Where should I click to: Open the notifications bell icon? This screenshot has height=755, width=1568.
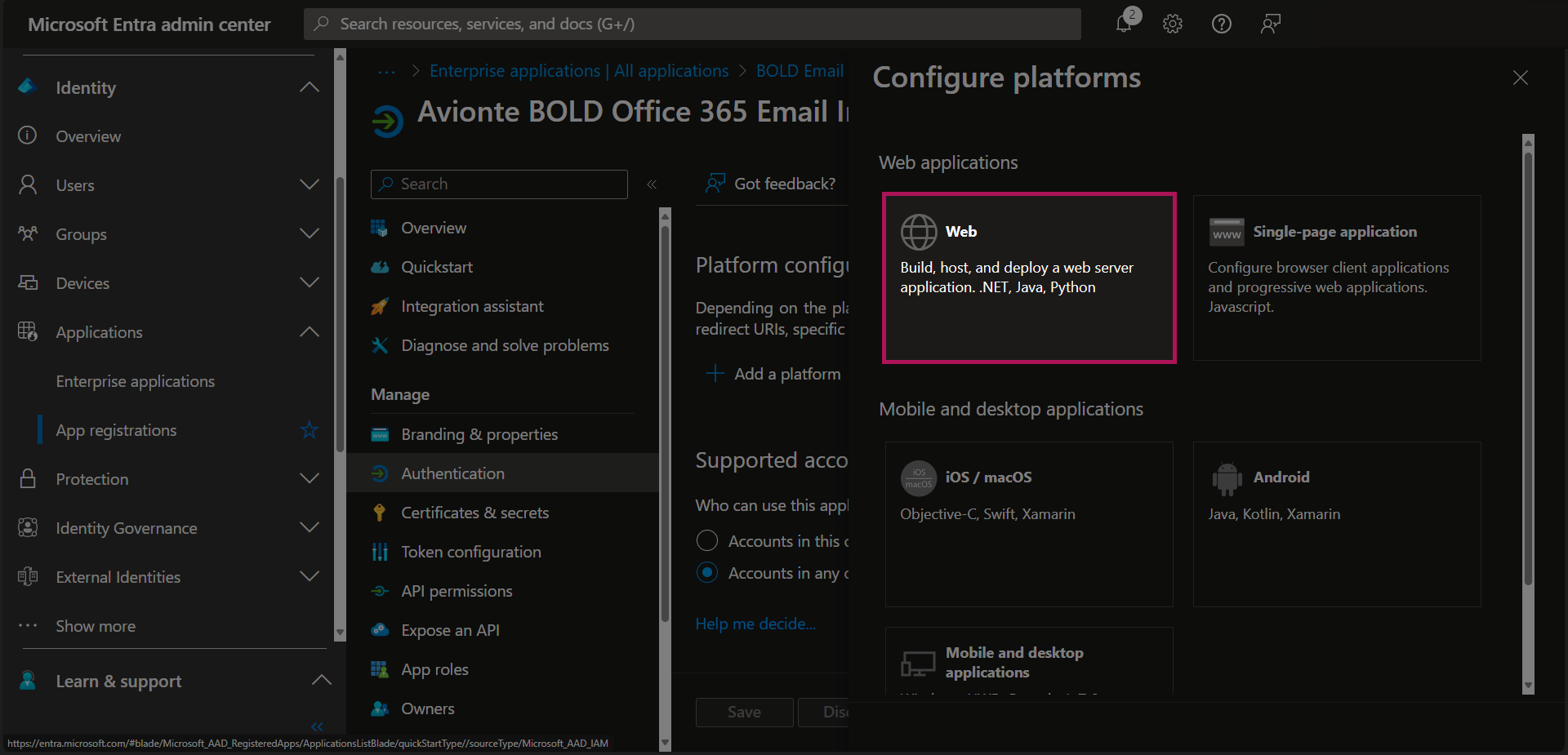(1125, 24)
